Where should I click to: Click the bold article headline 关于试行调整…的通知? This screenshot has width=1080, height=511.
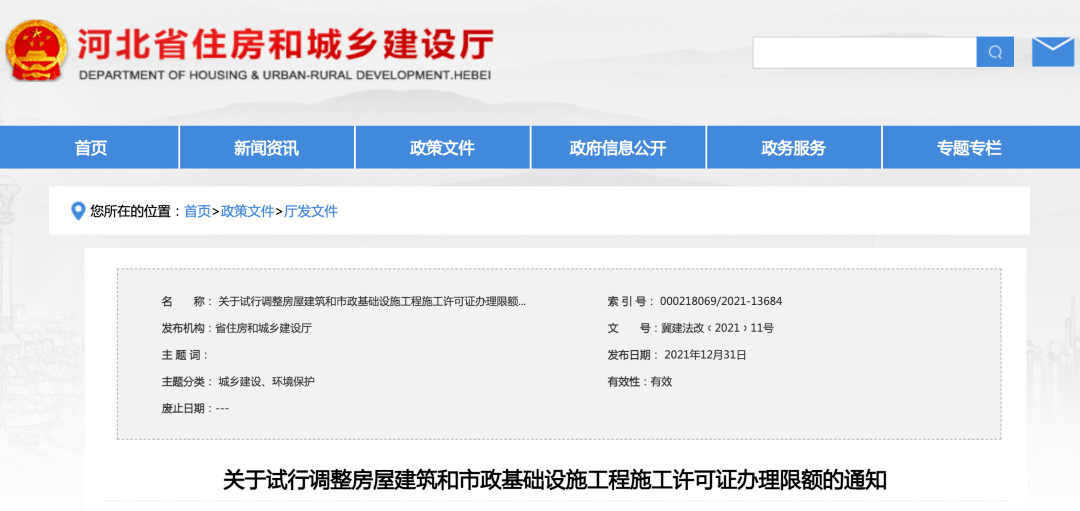554,480
